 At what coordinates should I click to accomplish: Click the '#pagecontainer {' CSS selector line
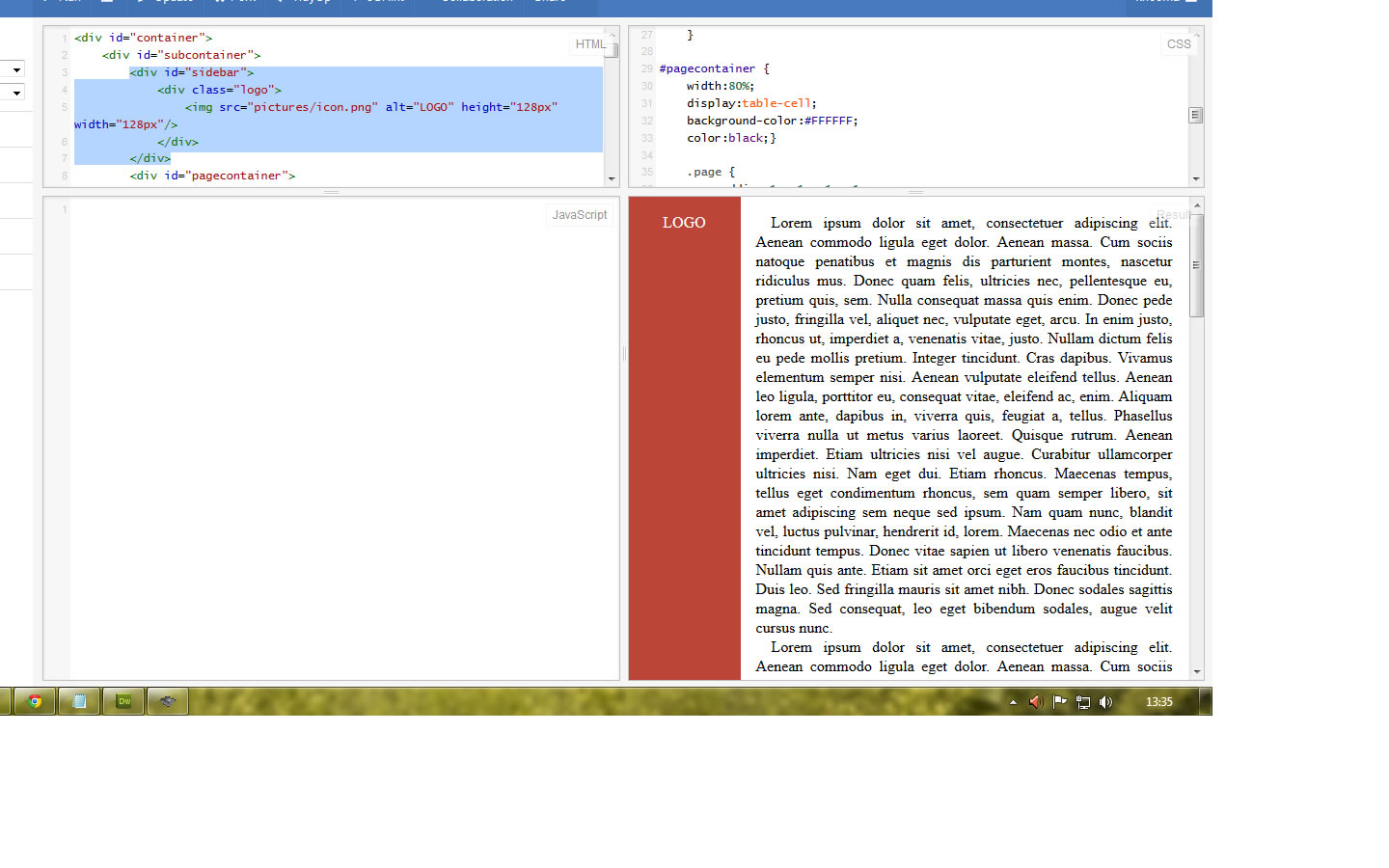pyautogui.click(x=715, y=68)
